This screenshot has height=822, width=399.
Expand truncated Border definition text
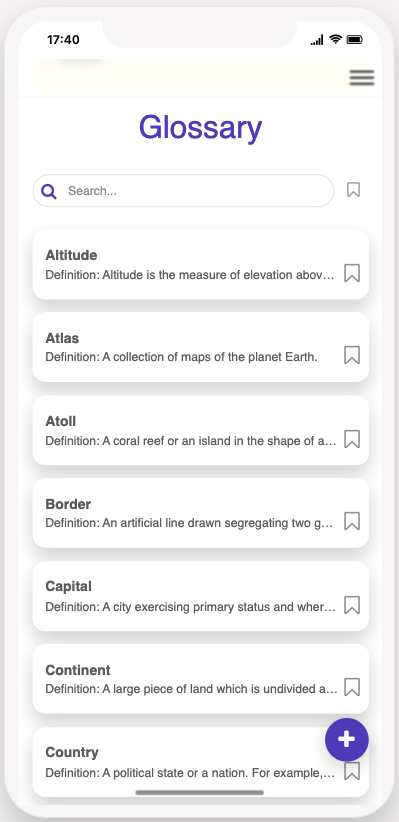(x=189, y=523)
